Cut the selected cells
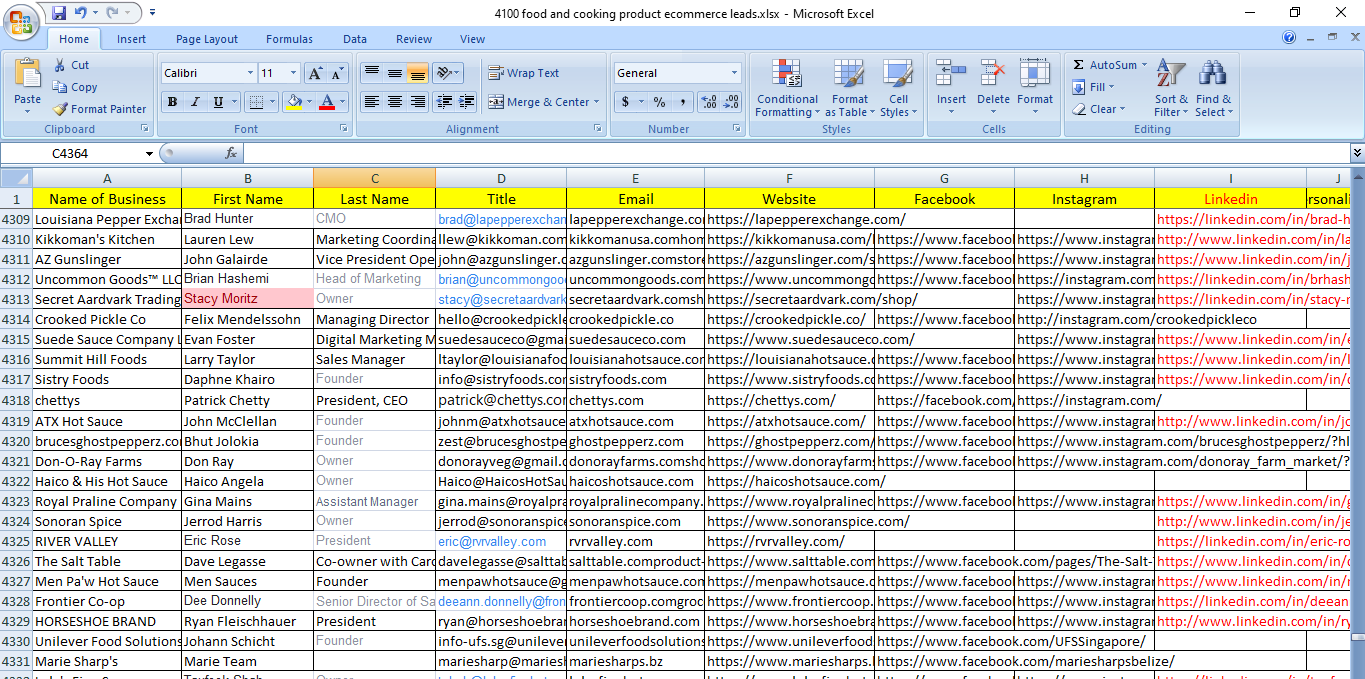 tap(72, 65)
